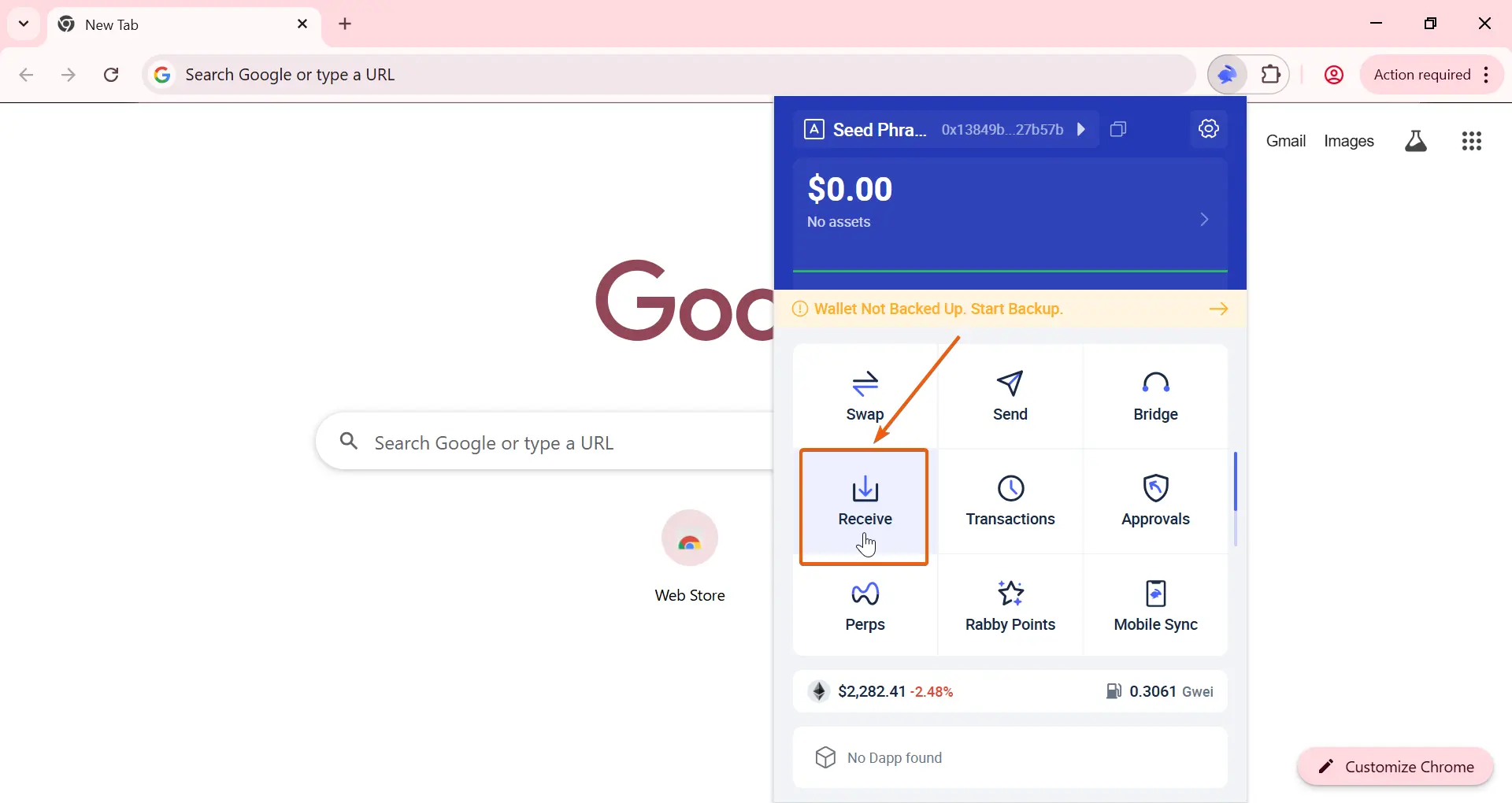The height and width of the screenshot is (803, 1512).
Task: Start backup from the wallet warning banner
Action: tap(1010, 309)
